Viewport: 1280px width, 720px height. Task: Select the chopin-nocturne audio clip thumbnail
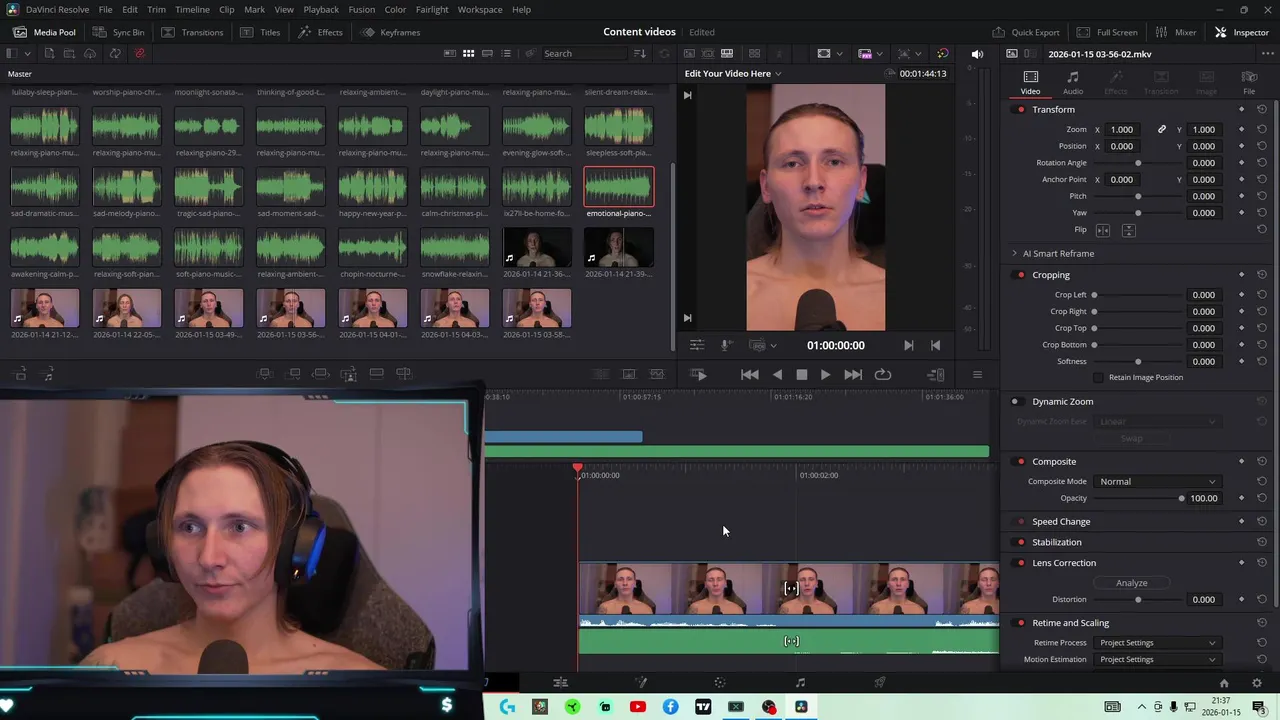pos(372,248)
